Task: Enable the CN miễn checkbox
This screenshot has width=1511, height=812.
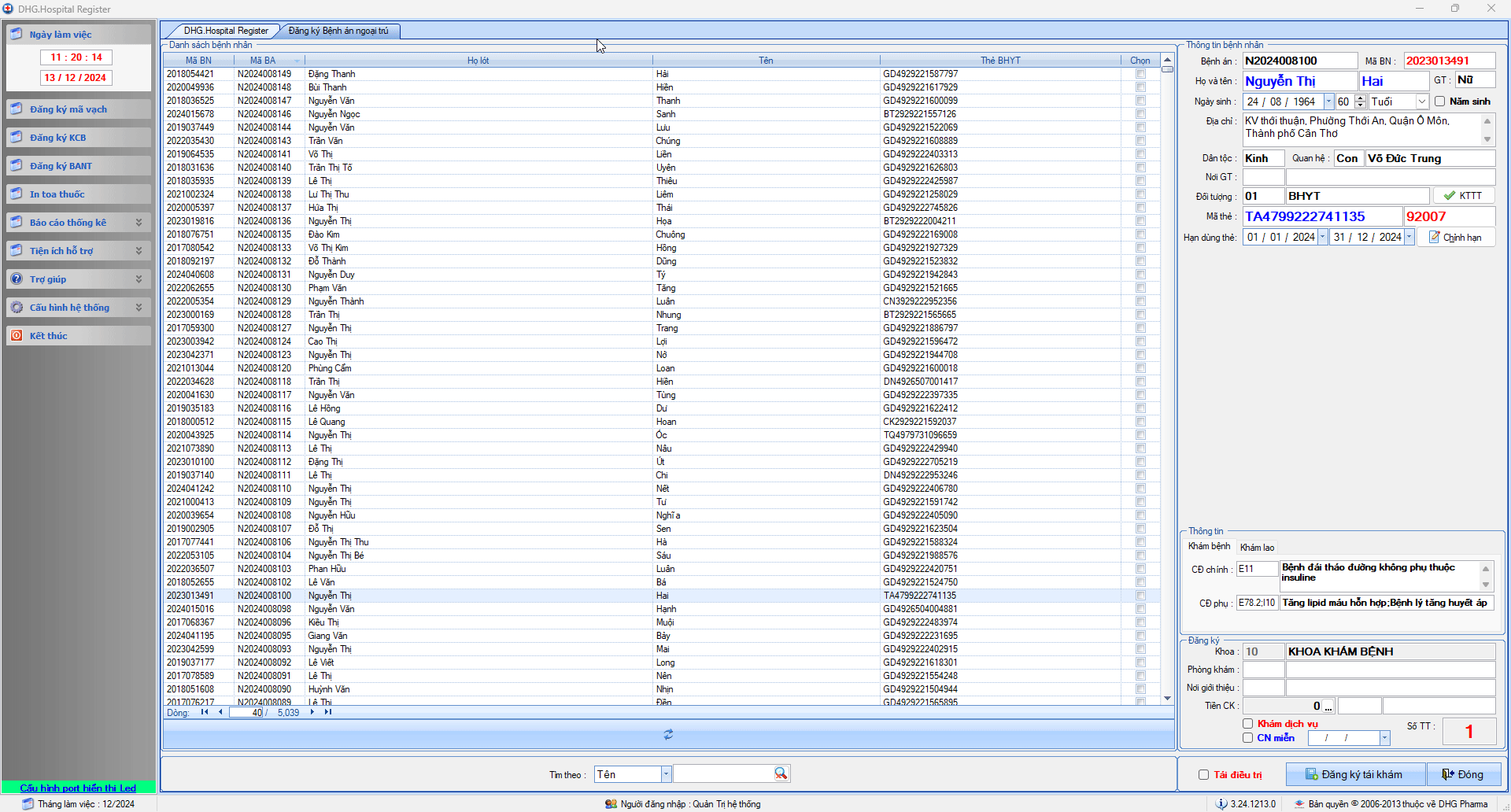Action: click(x=1247, y=738)
